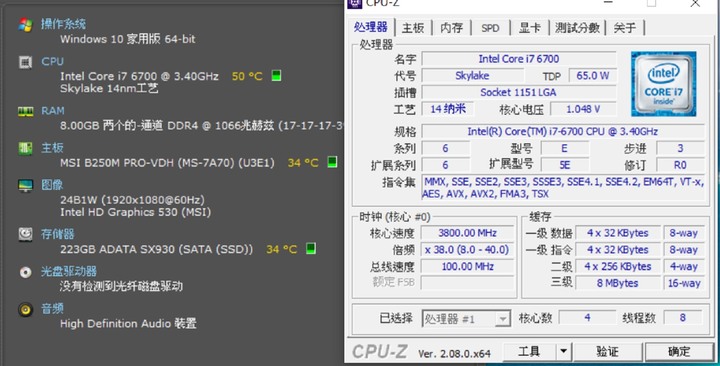Switch to the 关于 tab in CPU-Z

(x=624, y=28)
